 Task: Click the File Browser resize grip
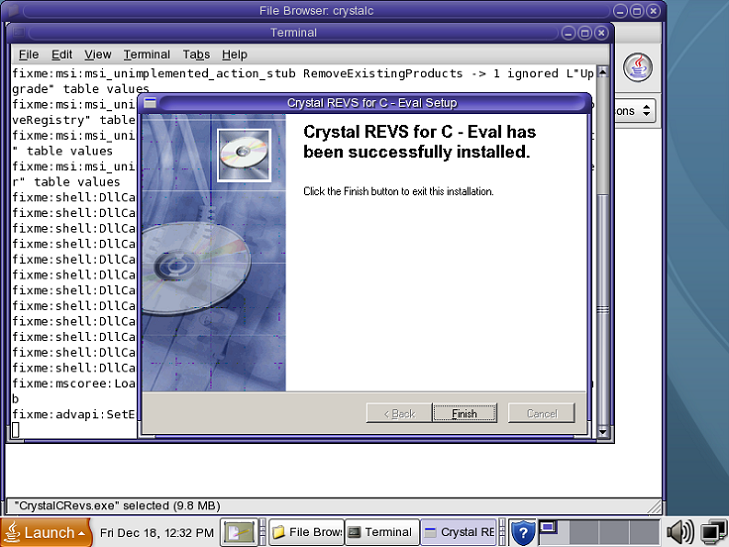point(655,506)
